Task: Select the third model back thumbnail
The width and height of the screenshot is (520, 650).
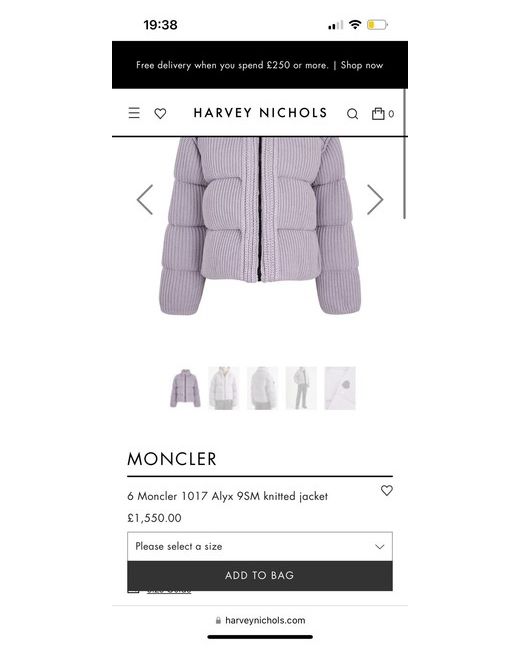Action: coord(262,388)
